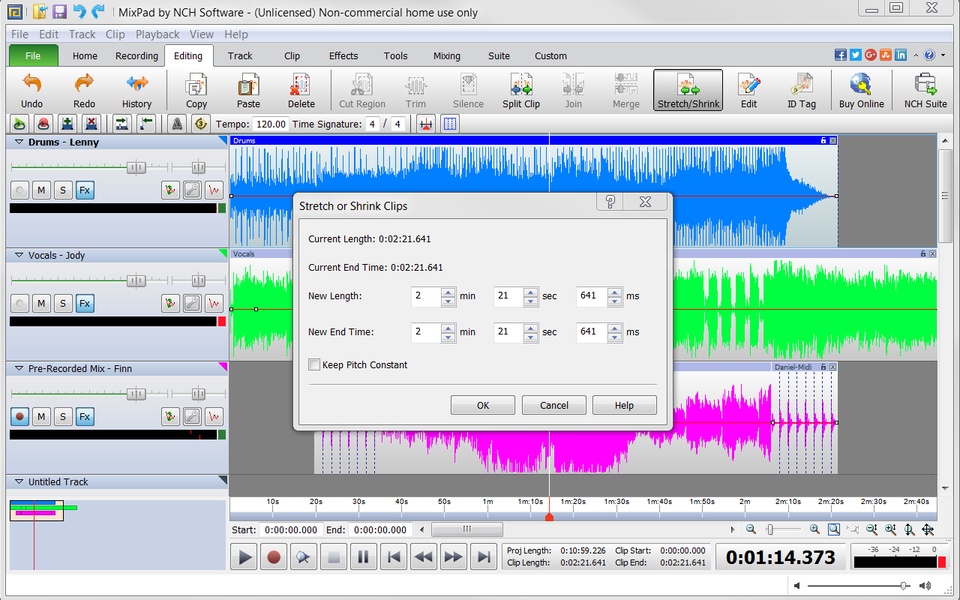Collapse the Drums - Lenny track
The height and width of the screenshot is (600, 960).
coord(19,142)
